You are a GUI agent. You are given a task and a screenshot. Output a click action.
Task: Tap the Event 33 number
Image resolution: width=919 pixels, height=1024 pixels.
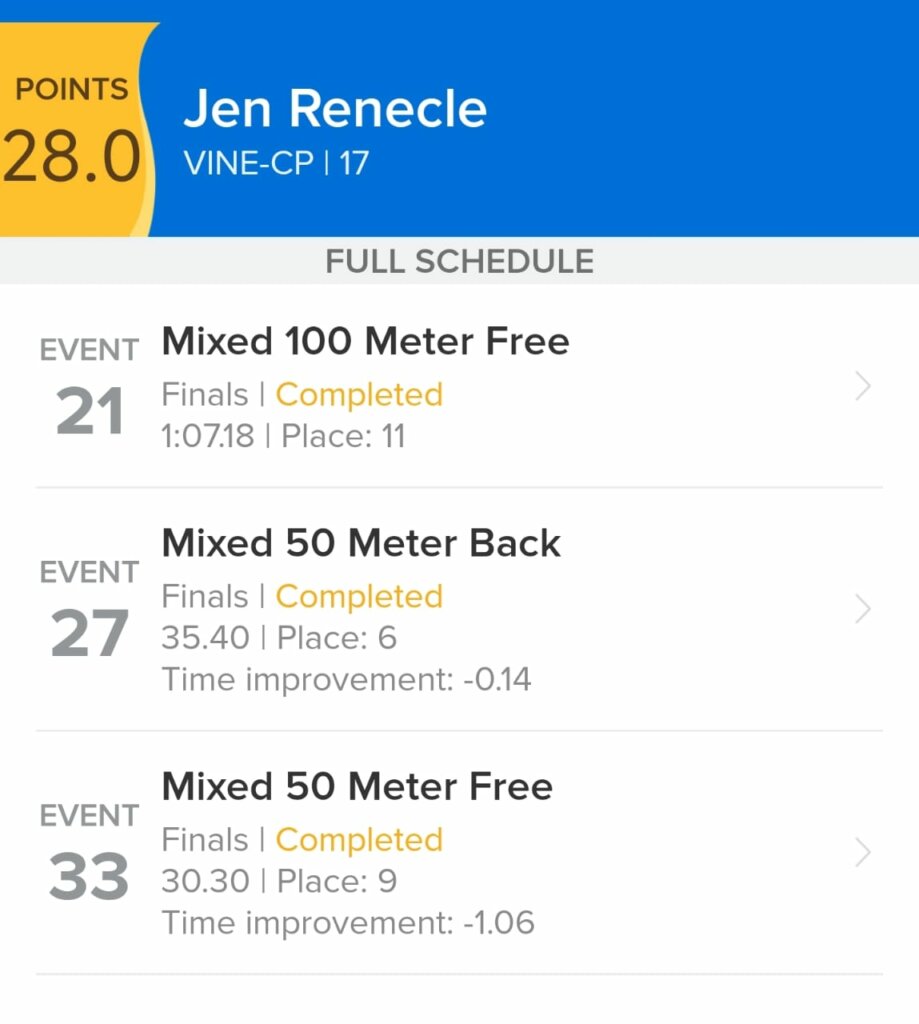[x=89, y=876]
